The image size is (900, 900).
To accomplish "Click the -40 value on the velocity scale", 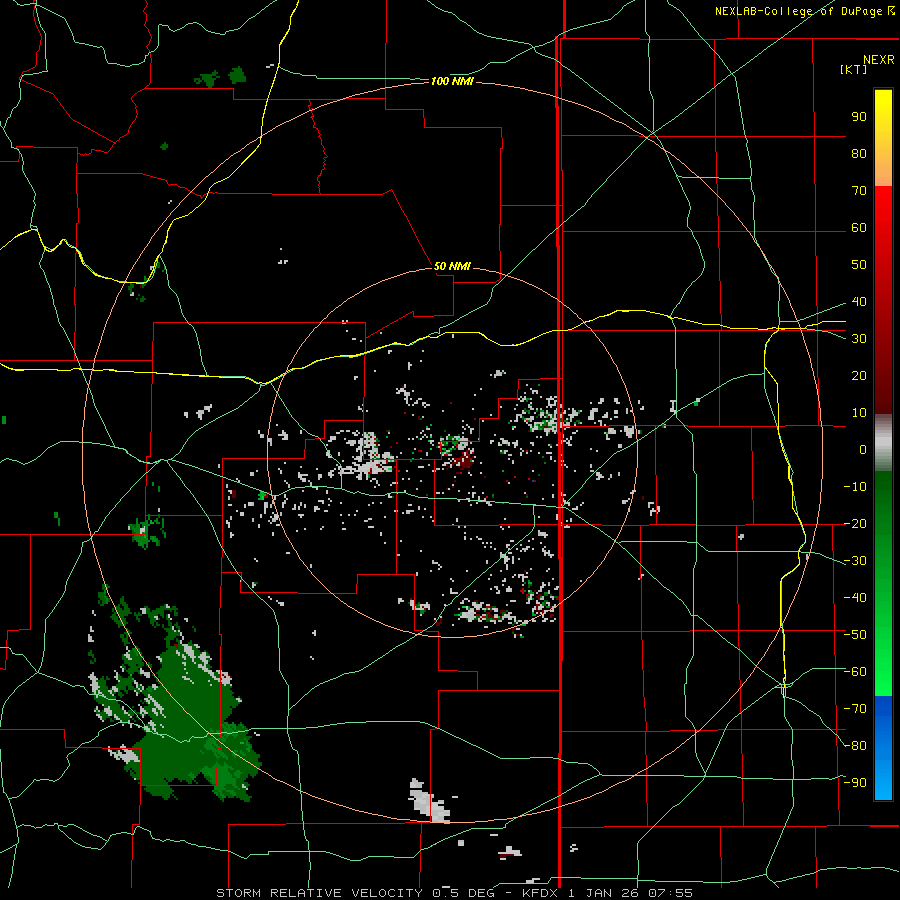I will point(855,598).
